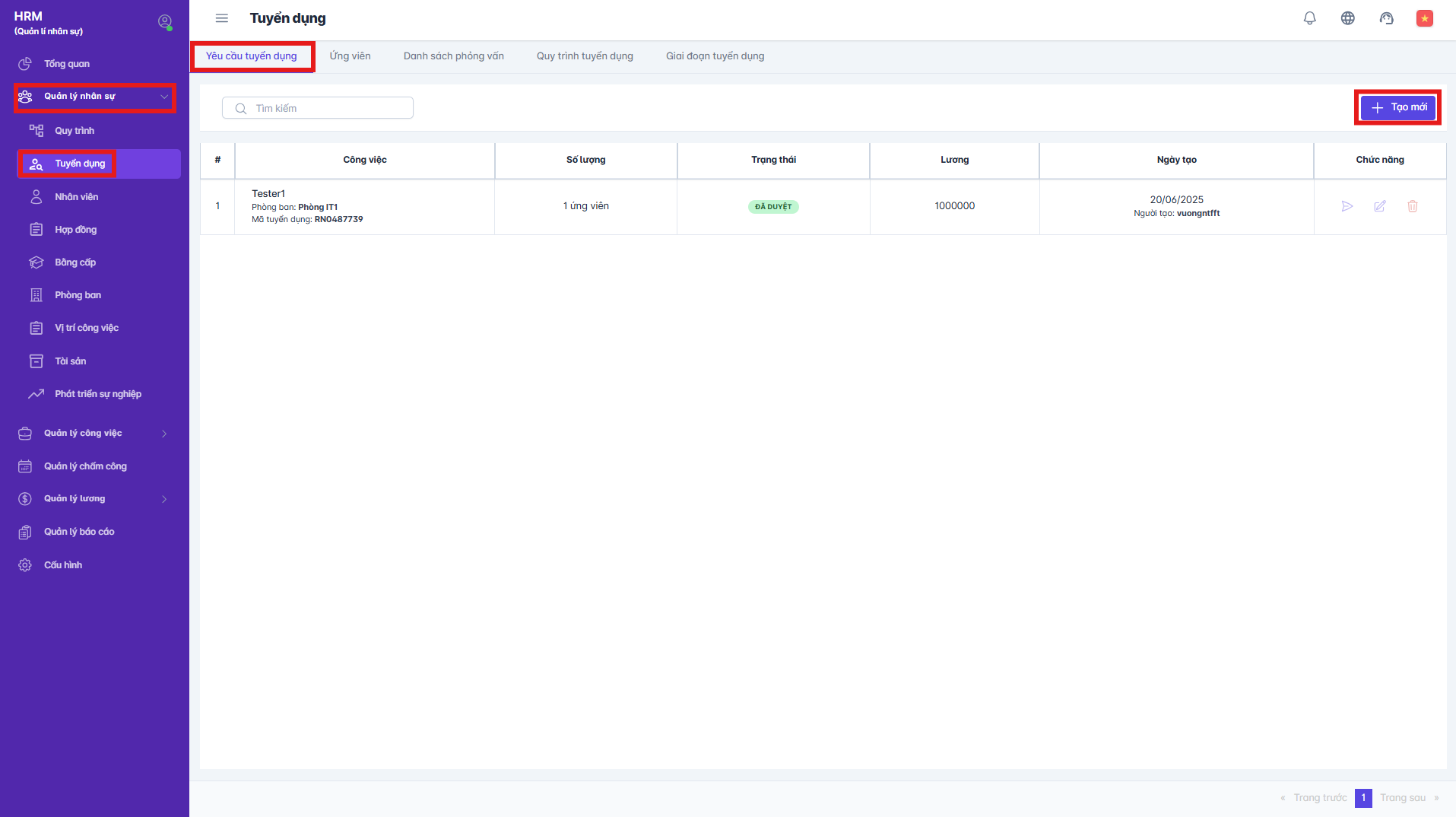
Task: Click the Tạo mới button
Action: 1397,107
